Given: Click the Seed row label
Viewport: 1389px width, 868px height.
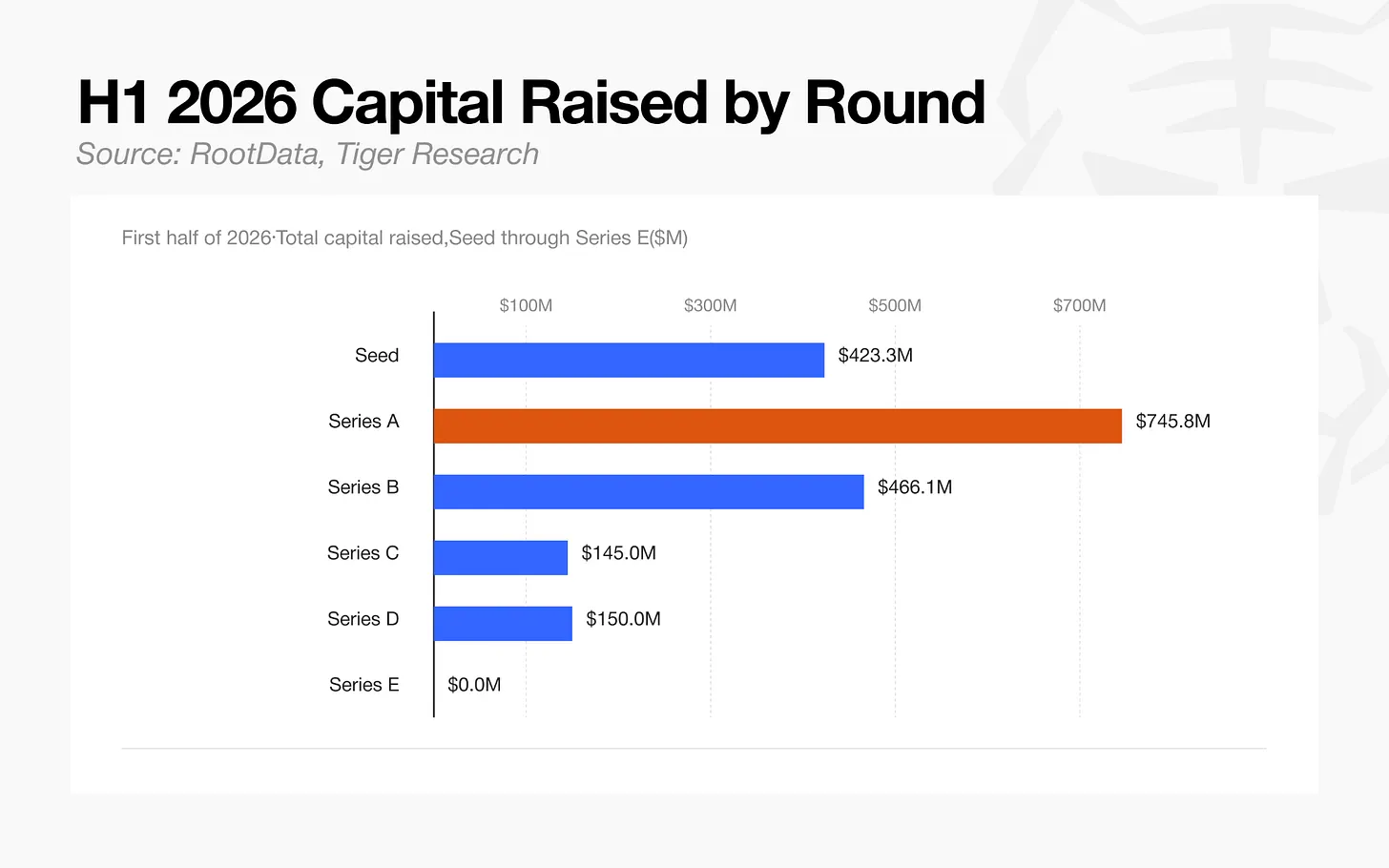Looking at the screenshot, I should (377, 356).
